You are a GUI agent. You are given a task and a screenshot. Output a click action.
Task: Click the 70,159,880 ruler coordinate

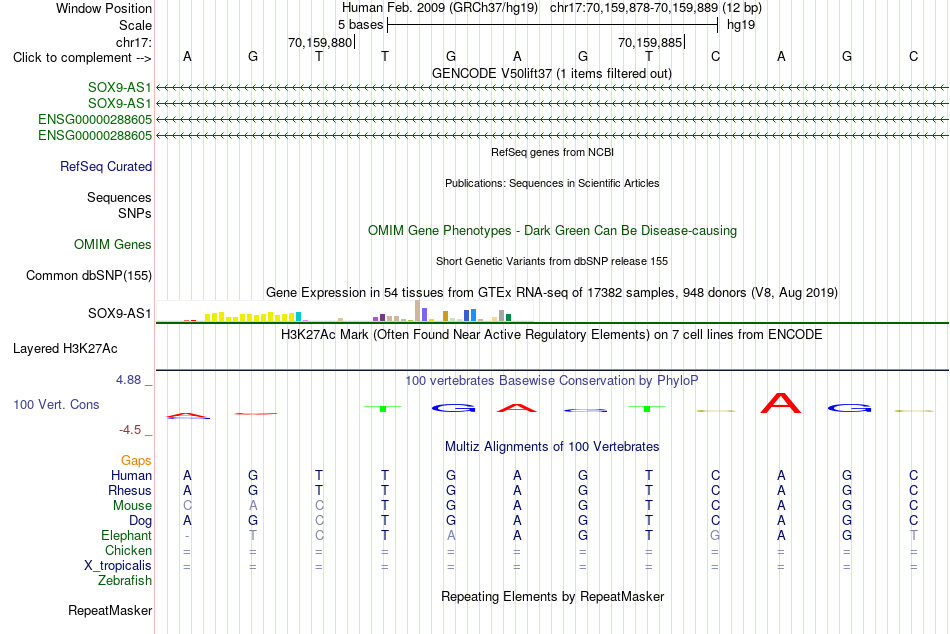click(320, 42)
